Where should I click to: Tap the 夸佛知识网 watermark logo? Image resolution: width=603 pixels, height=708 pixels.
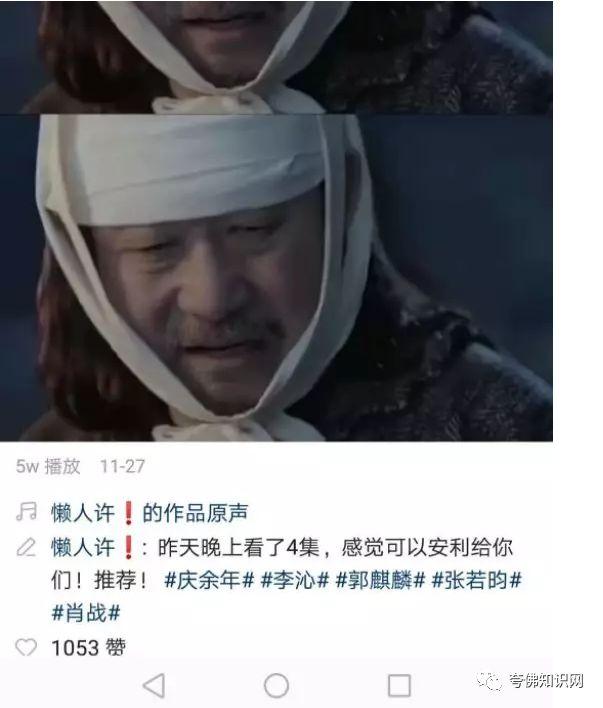point(529,680)
